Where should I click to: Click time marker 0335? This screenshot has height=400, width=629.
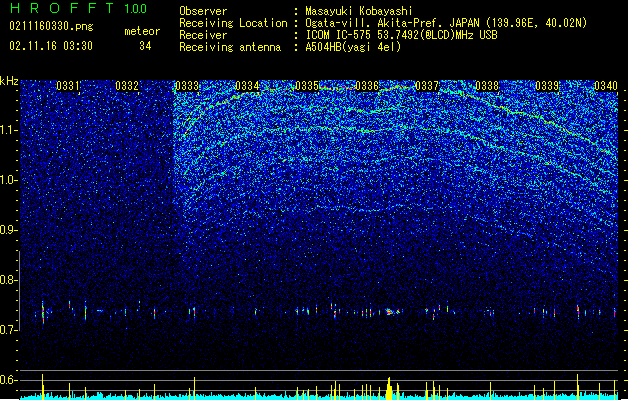(x=307, y=86)
